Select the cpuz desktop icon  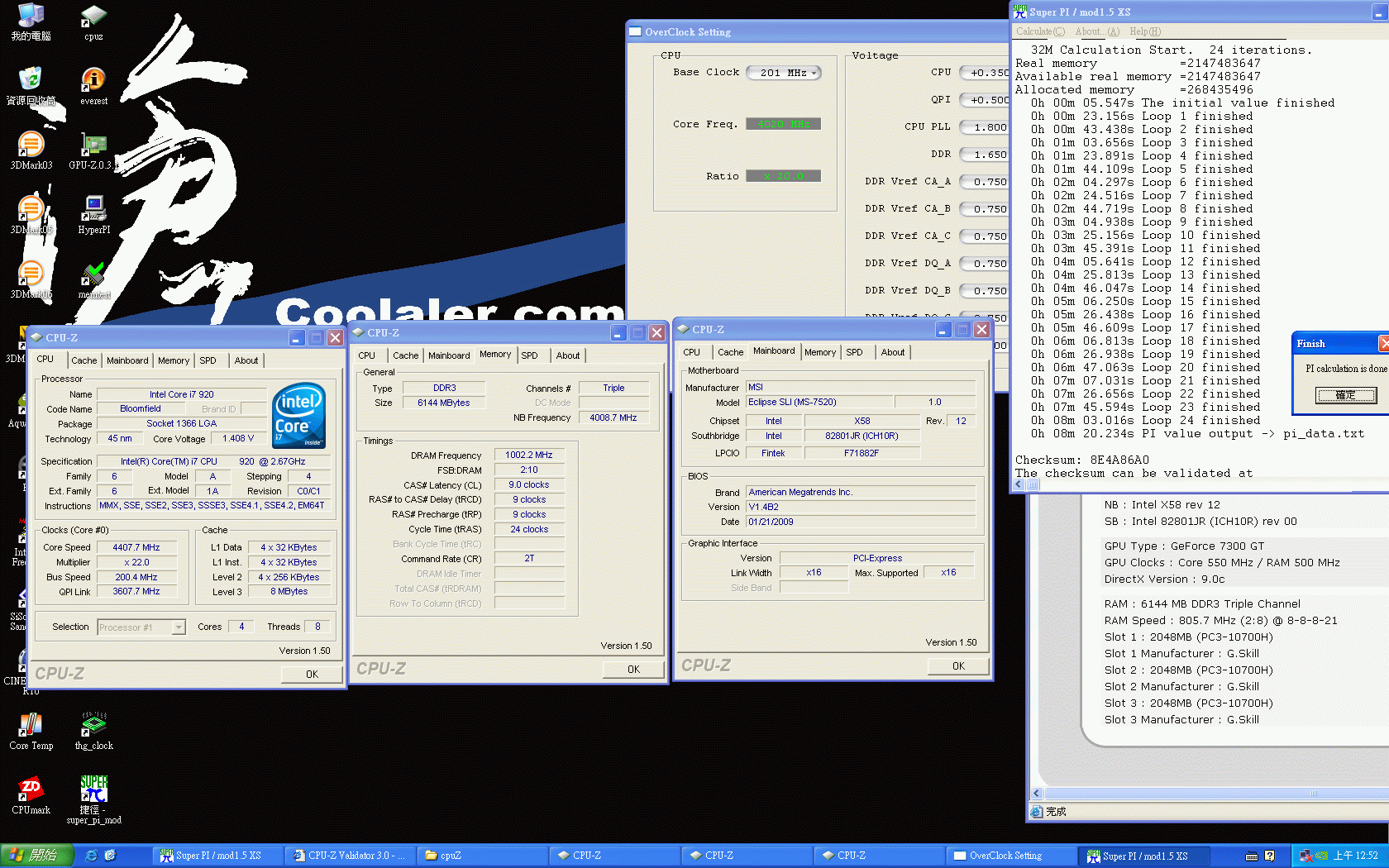coord(93,22)
